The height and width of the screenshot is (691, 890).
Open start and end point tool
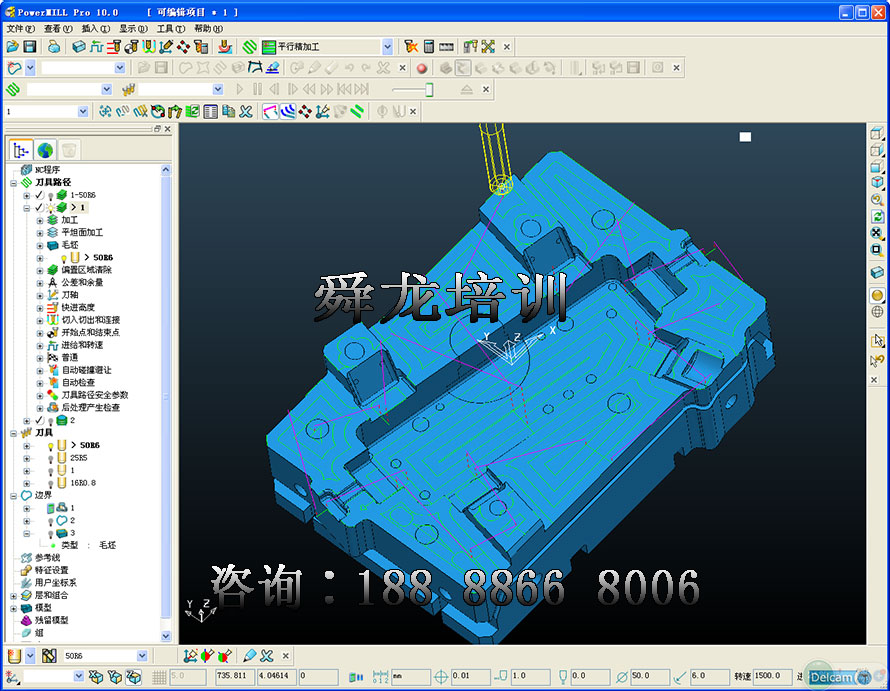pos(131,47)
